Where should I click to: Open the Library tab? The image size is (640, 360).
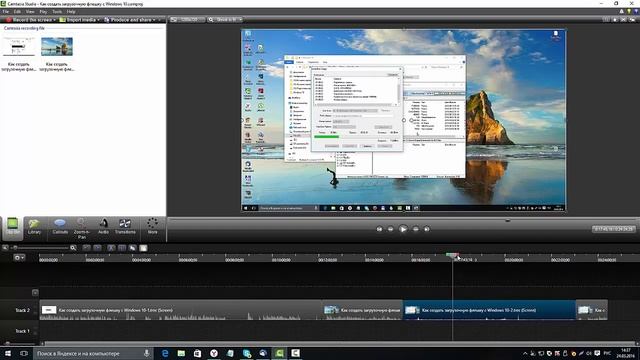pyautogui.click(x=34, y=227)
